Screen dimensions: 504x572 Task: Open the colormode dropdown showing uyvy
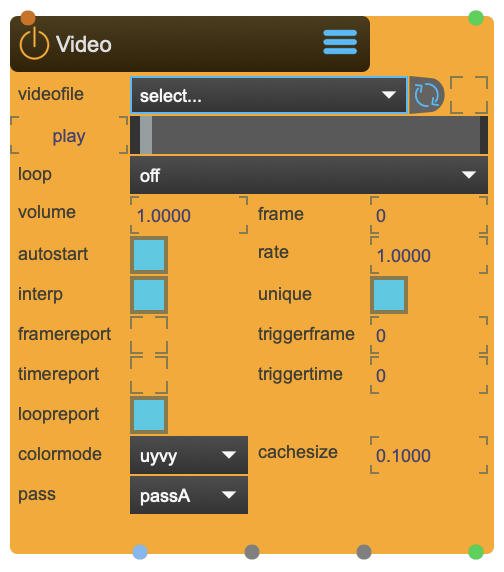click(x=189, y=455)
